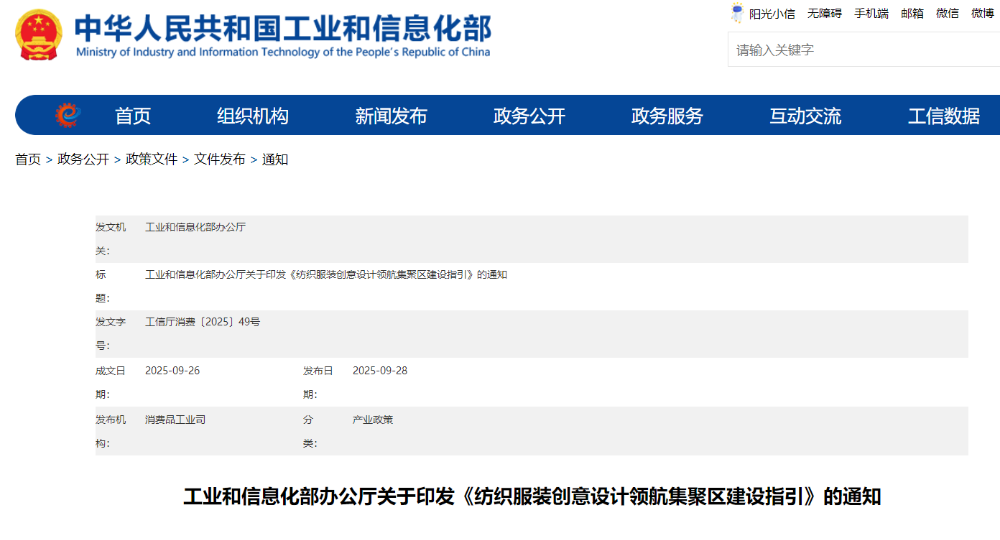Open the 微博 link at top
The height and width of the screenshot is (540, 1000).
pyautogui.click(x=982, y=13)
